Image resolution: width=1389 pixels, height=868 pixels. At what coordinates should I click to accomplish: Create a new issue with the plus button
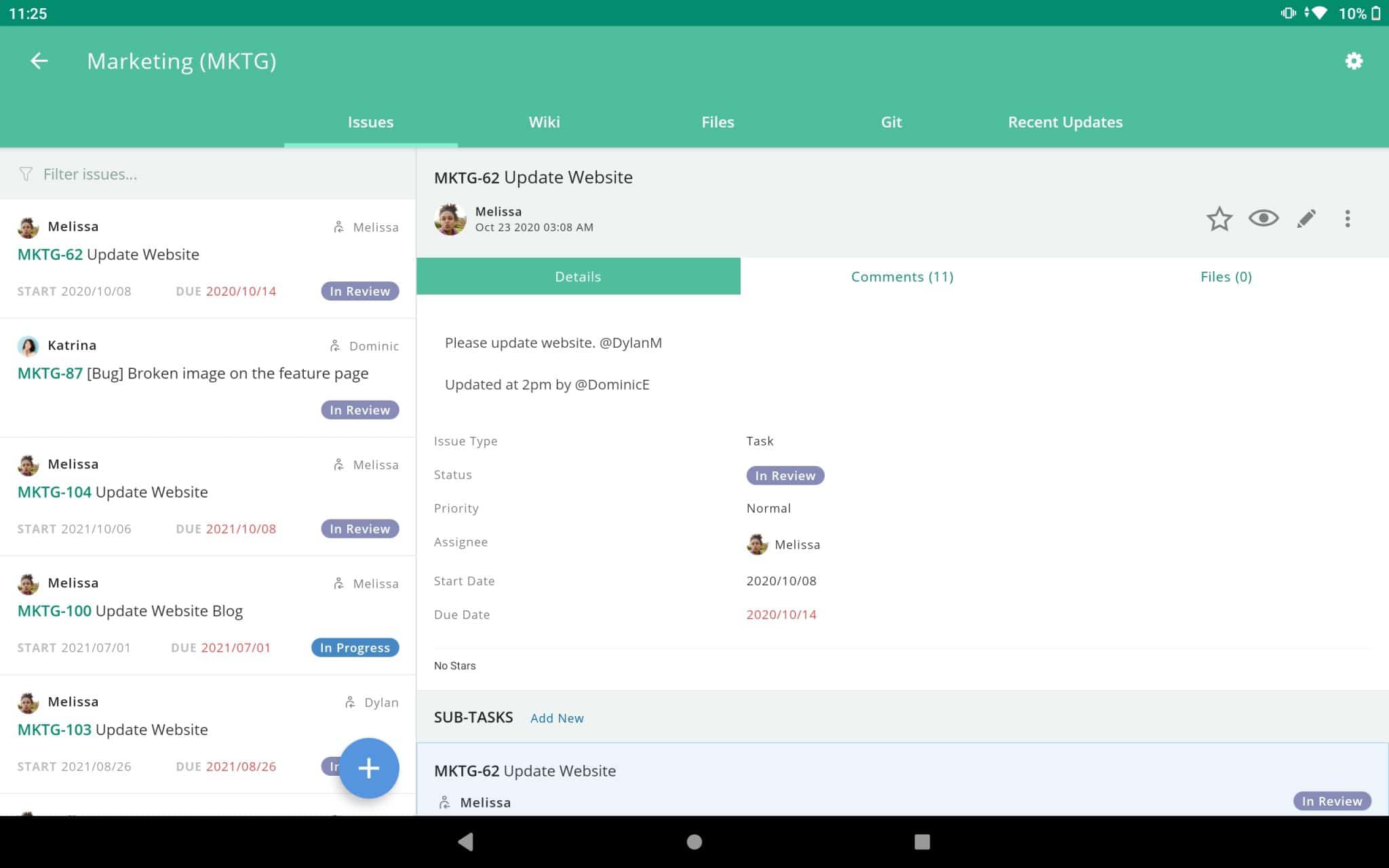369,768
